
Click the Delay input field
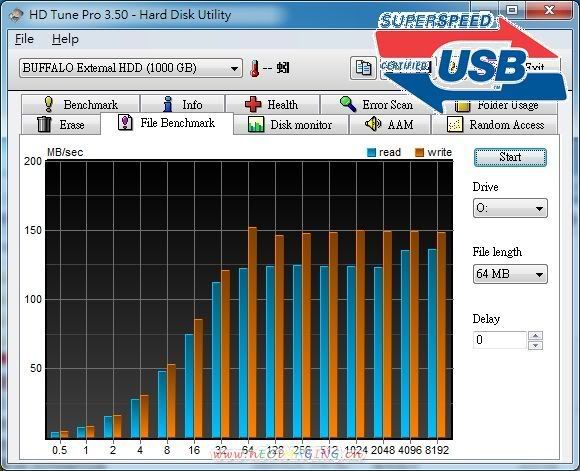[500, 340]
